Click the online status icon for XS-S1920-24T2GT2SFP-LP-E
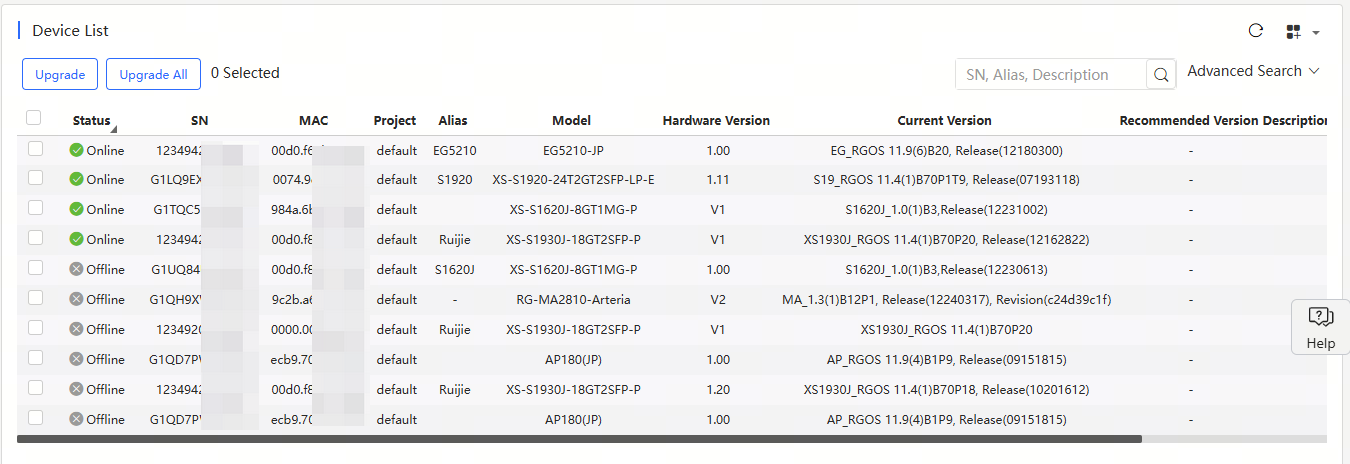This screenshot has height=464, width=1350. (x=76, y=180)
